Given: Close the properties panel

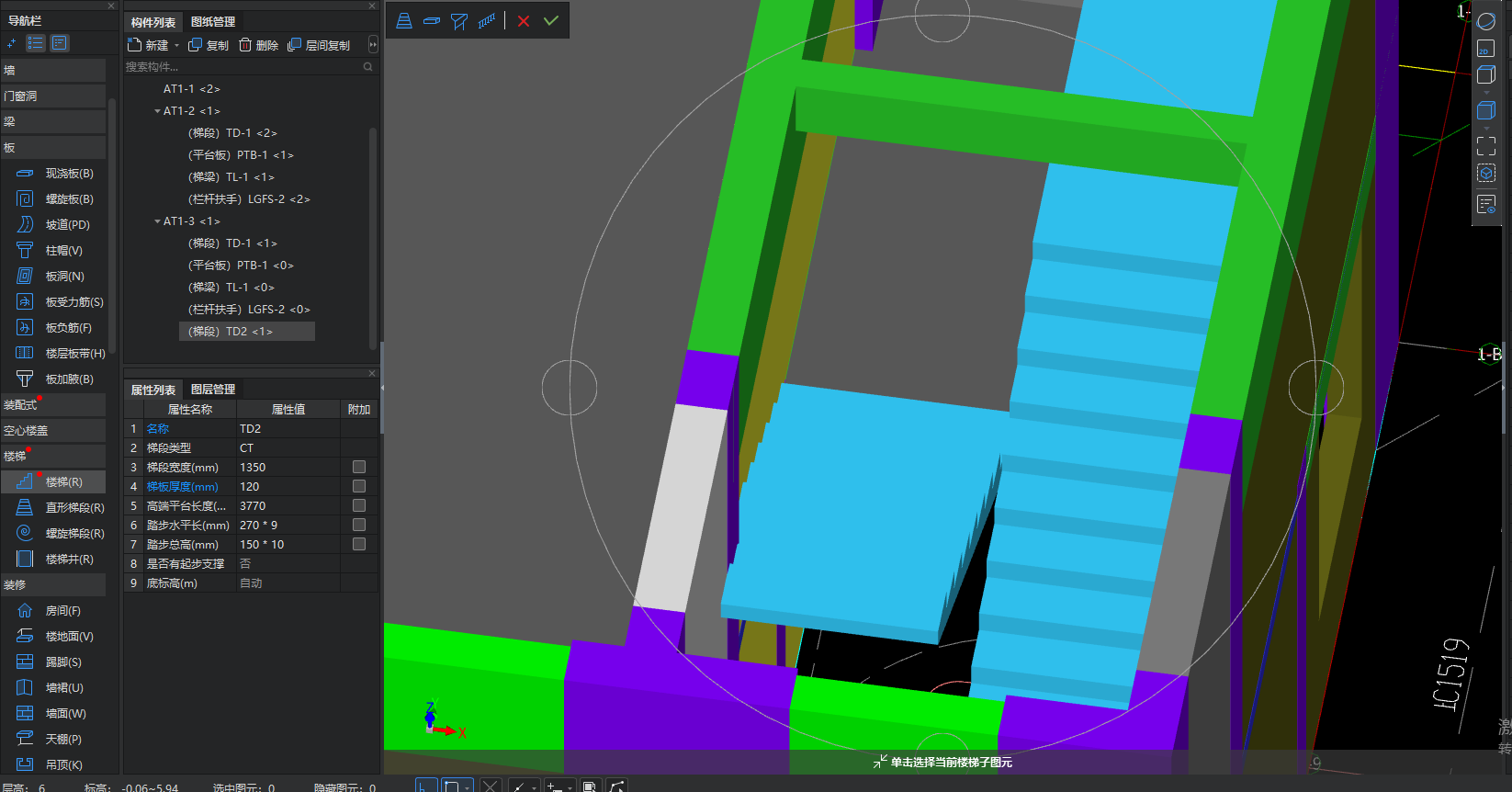Looking at the screenshot, I should (x=372, y=373).
